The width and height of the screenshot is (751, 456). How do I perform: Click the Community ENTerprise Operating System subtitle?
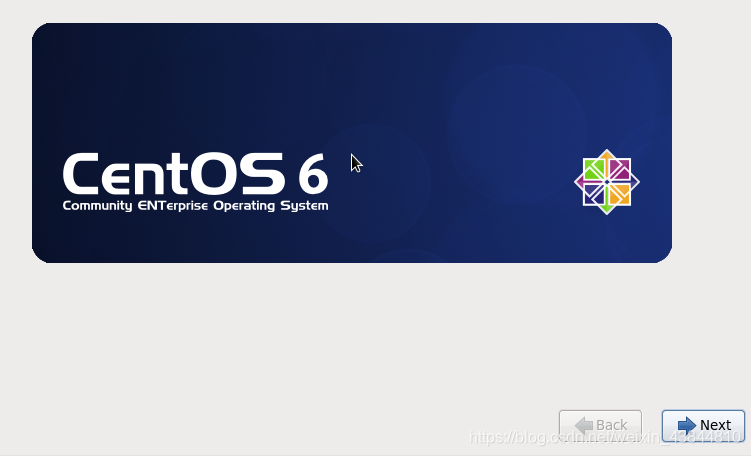click(195, 206)
